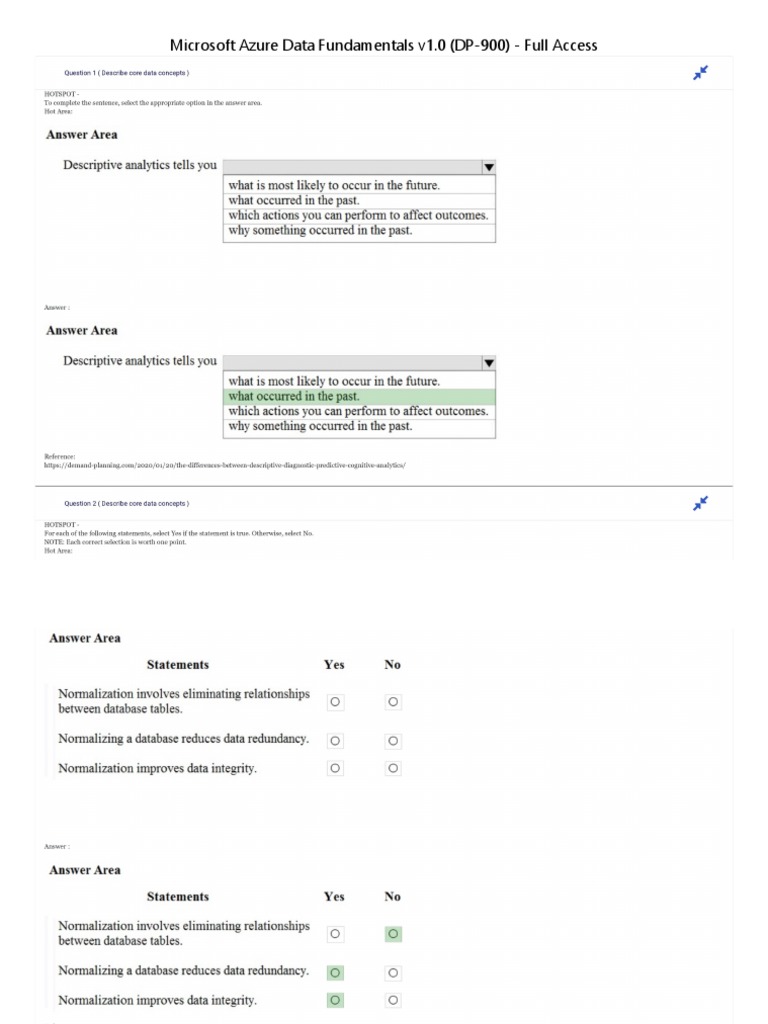This screenshot has height=1024, width=768.
Task: Select 'why something occurred in the past' option
Action: (x=320, y=230)
